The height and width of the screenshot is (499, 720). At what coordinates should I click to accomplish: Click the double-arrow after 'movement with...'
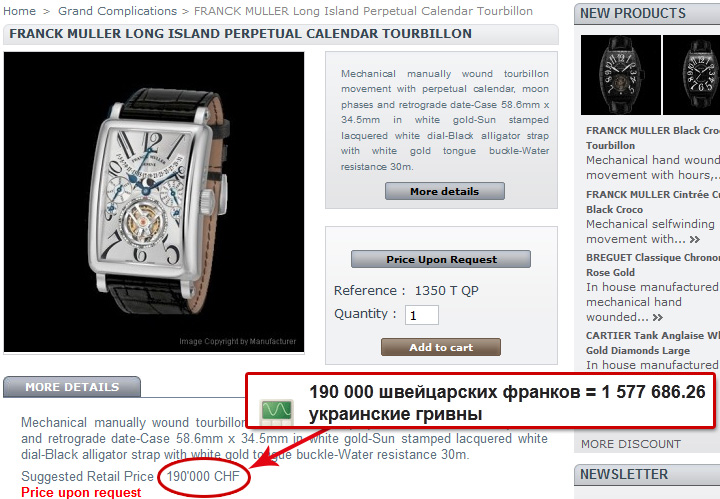coord(695,240)
